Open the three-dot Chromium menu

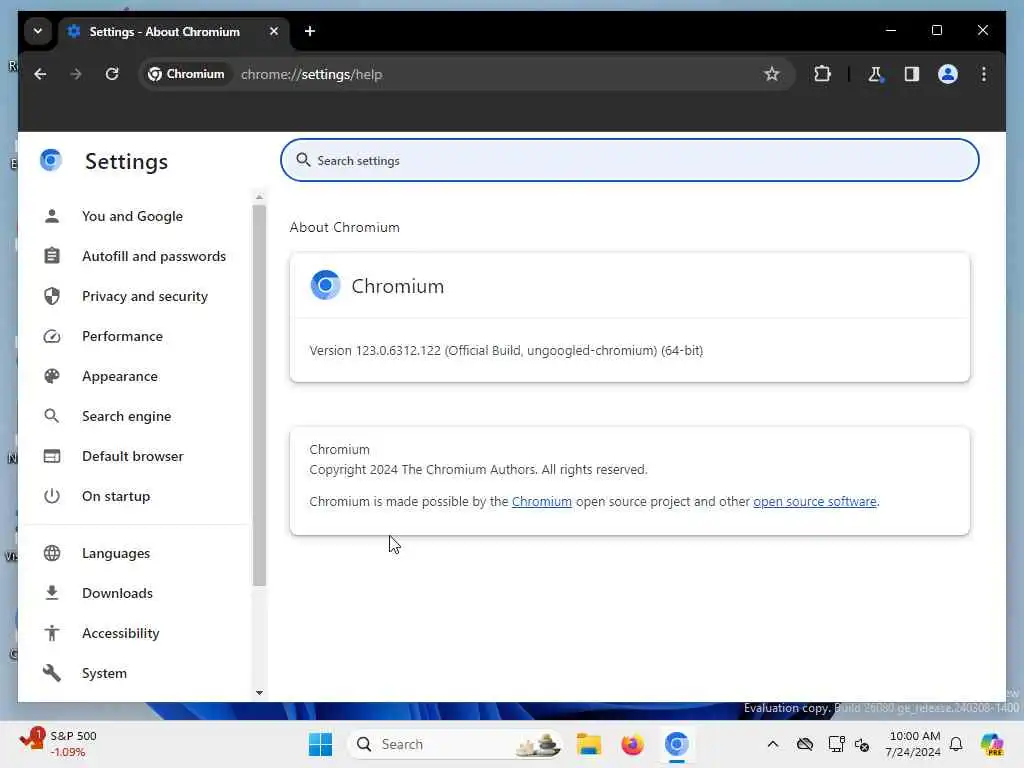[984, 74]
